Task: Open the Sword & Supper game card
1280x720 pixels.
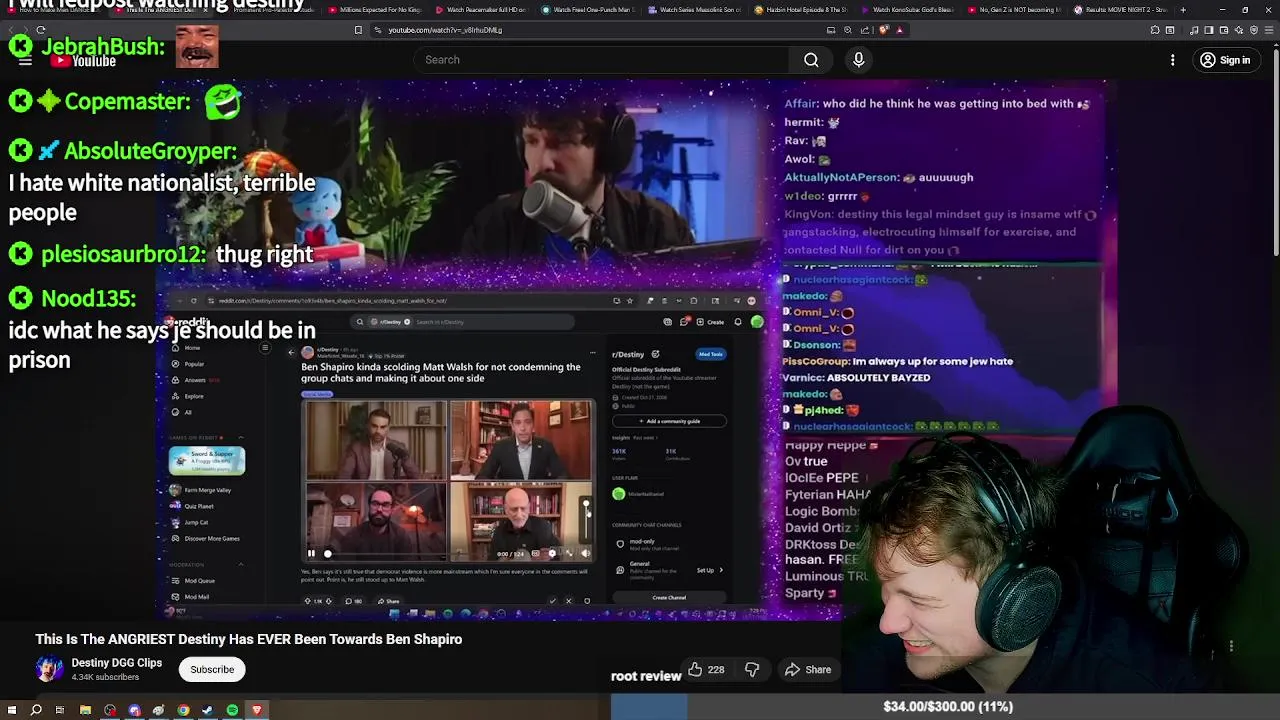Action: pyautogui.click(x=207, y=461)
